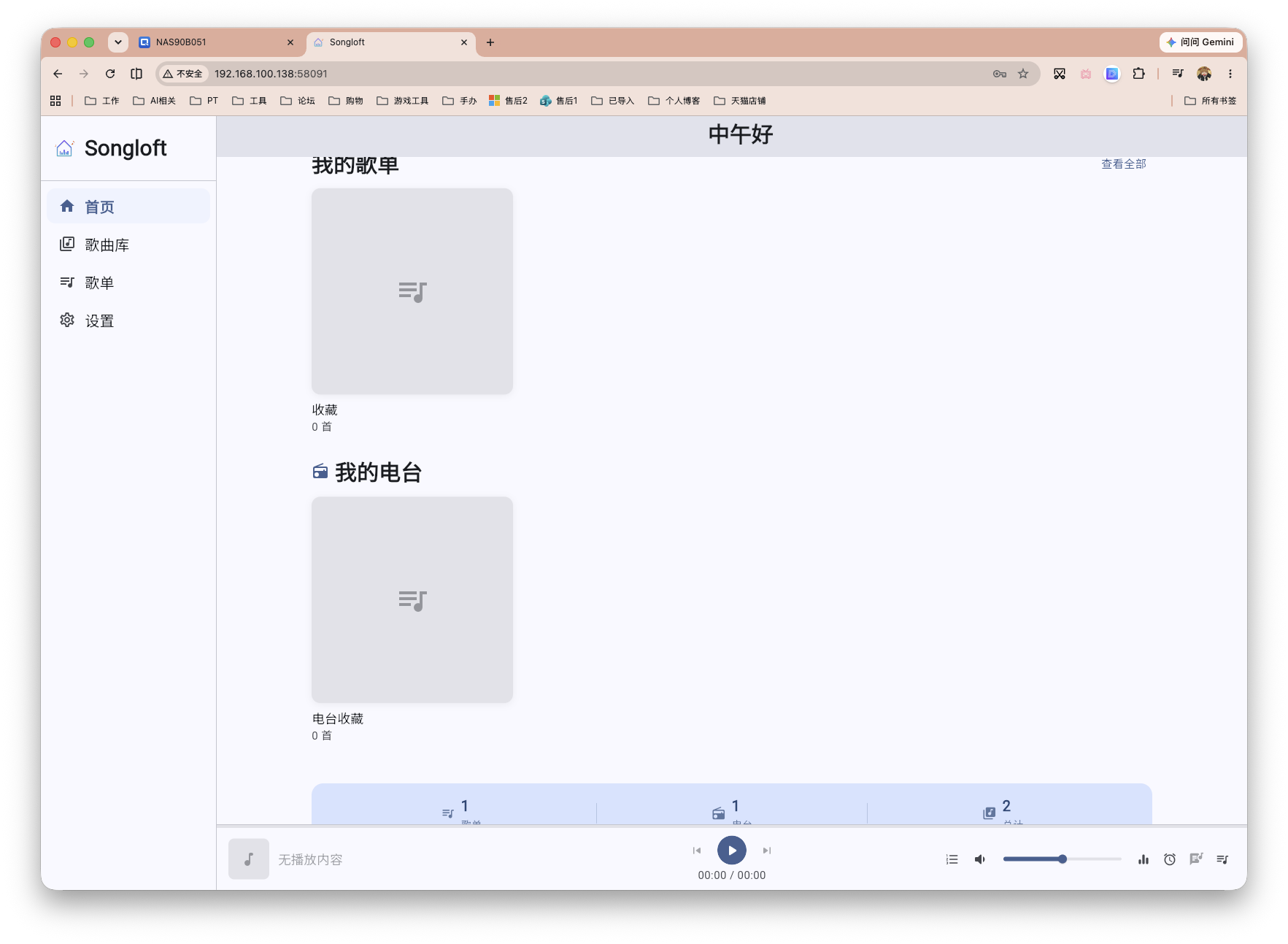Skip to previous track
Screen dimensions: 1288x944
click(697, 850)
